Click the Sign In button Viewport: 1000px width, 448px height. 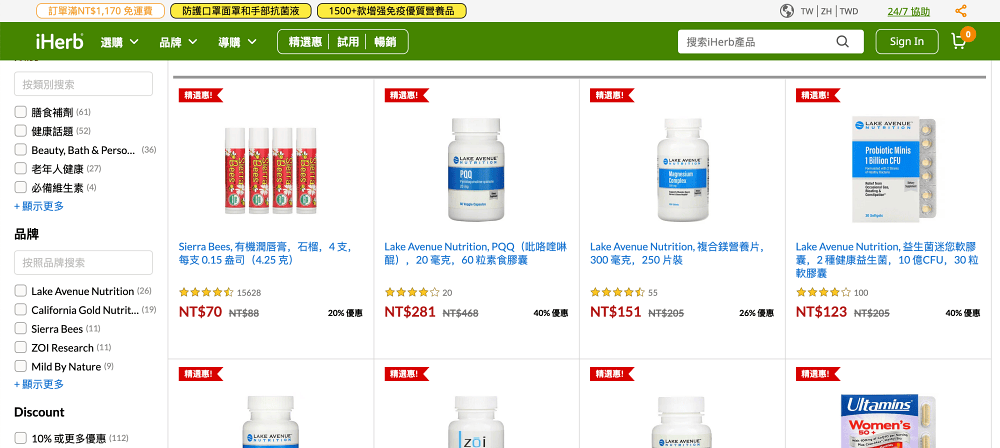(x=906, y=41)
